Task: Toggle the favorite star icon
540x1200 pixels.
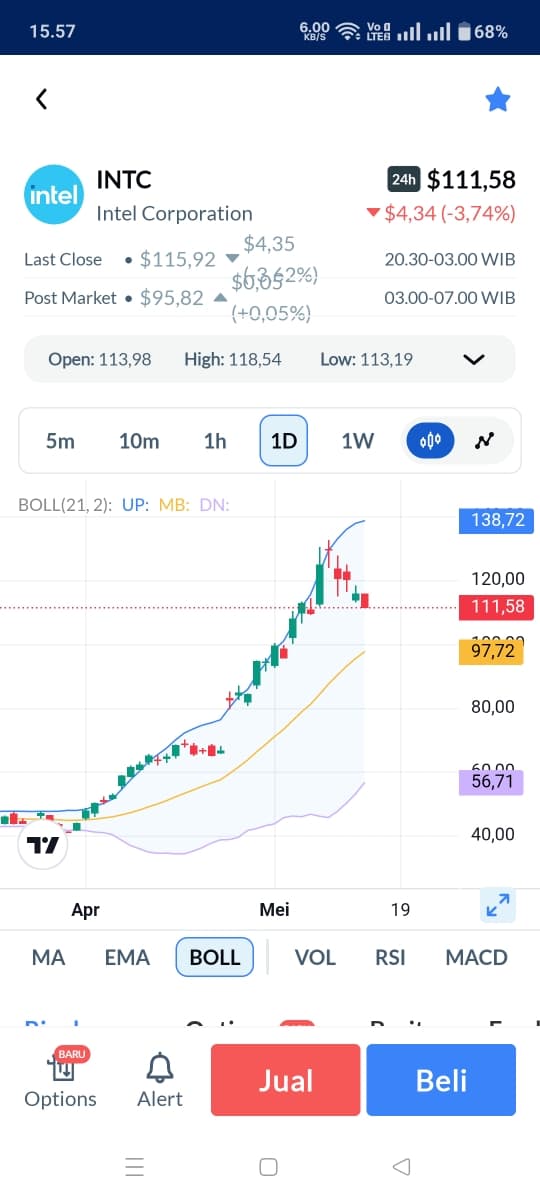Action: (498, 99)
